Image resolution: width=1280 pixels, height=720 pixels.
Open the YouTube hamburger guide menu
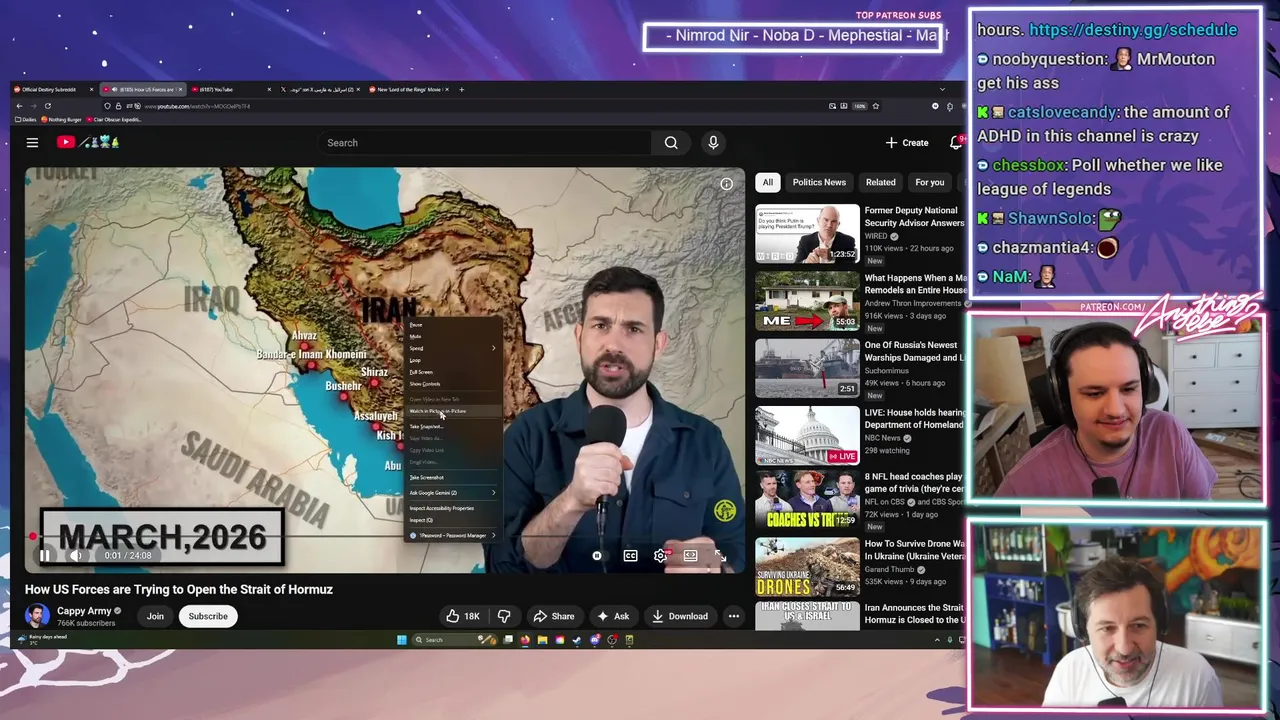coord(32,143)
